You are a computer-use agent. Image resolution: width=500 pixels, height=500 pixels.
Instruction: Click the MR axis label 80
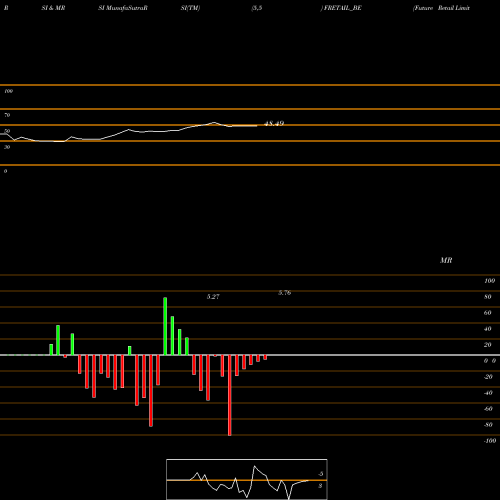click(x=488, y=297)
